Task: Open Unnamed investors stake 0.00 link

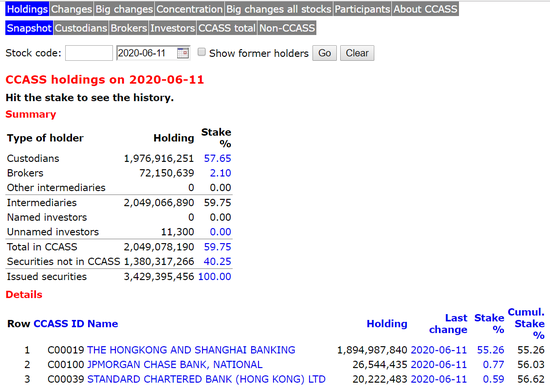Action: pyautogui.click(x=220, y=232)
